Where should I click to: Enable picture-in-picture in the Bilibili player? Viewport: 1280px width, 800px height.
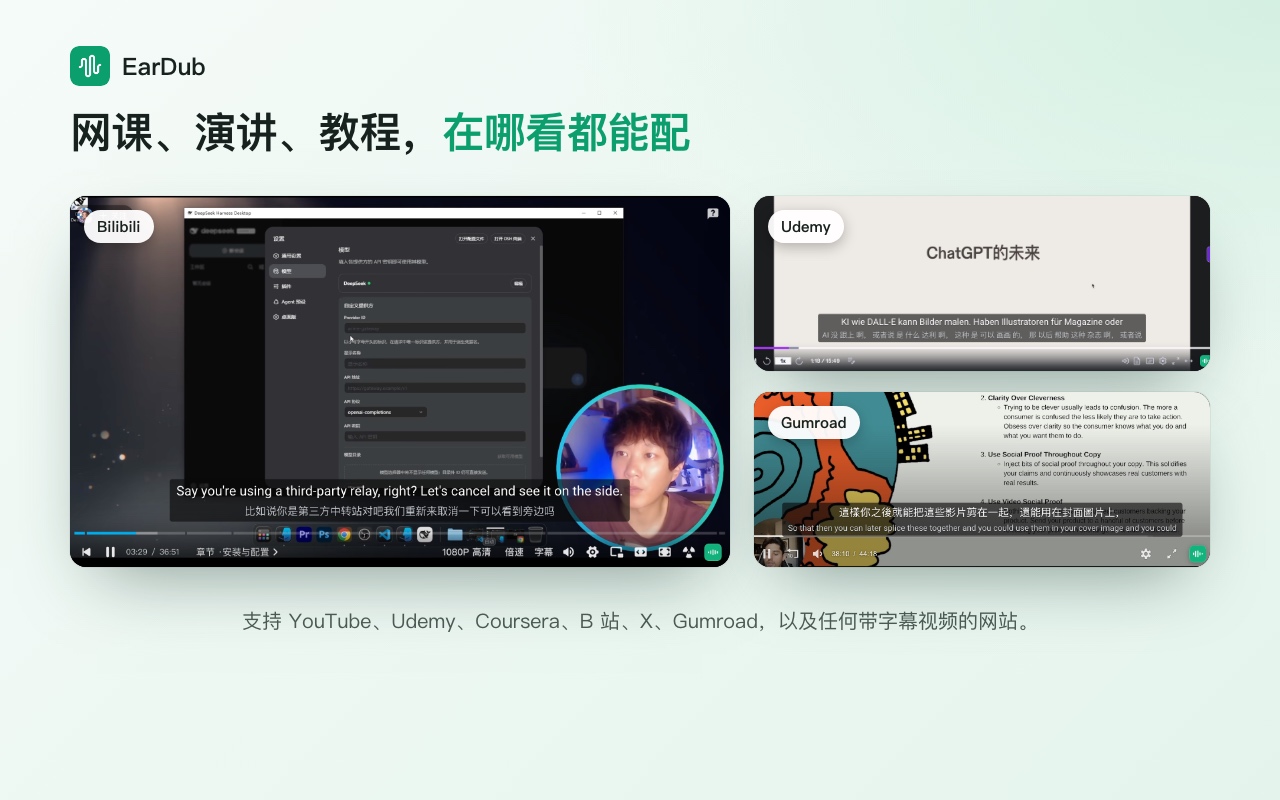click(616, 552)
